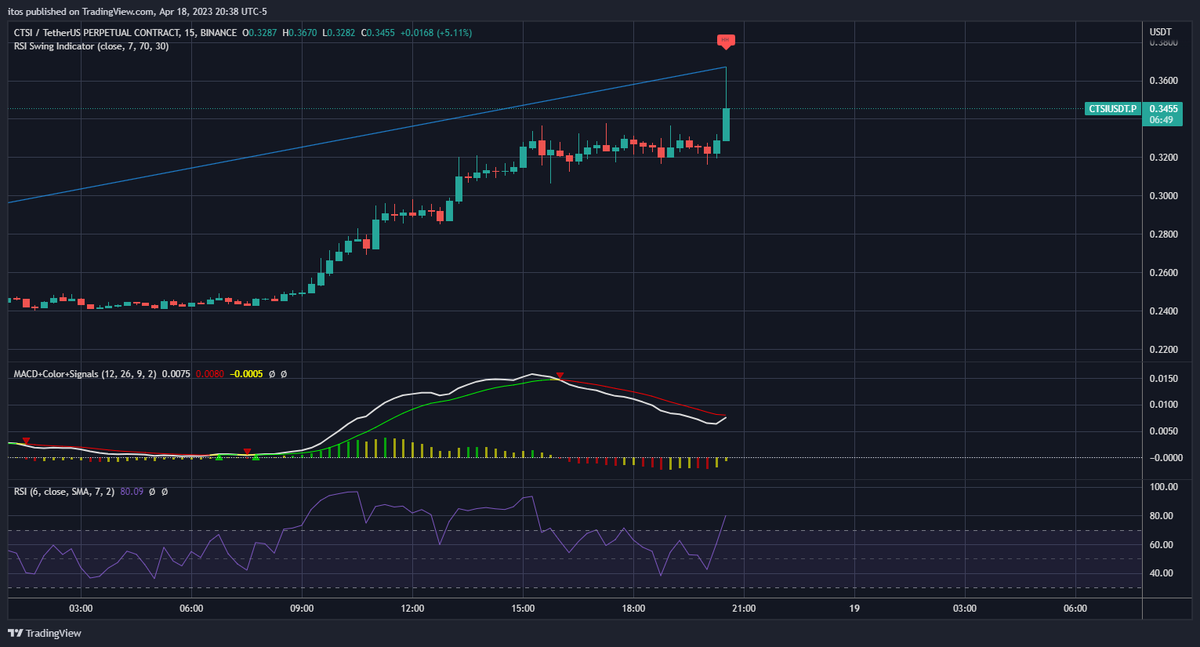
Task: Click the red sell signal marker above the last candle
Action: coord(726,41)
